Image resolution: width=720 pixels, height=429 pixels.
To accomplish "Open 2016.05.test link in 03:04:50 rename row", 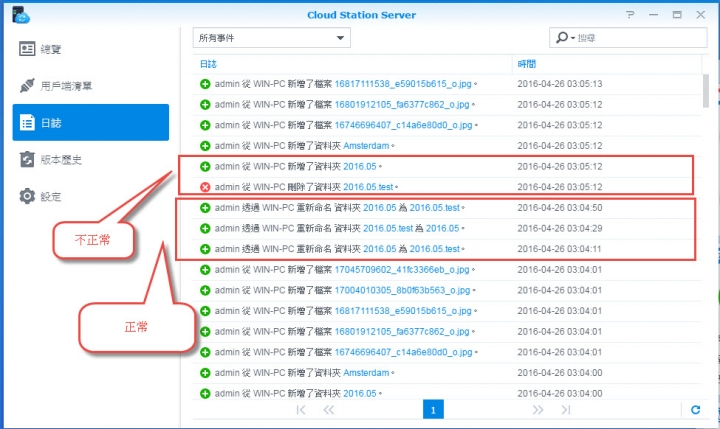I will pyautogui.click(x=434, y=208).
